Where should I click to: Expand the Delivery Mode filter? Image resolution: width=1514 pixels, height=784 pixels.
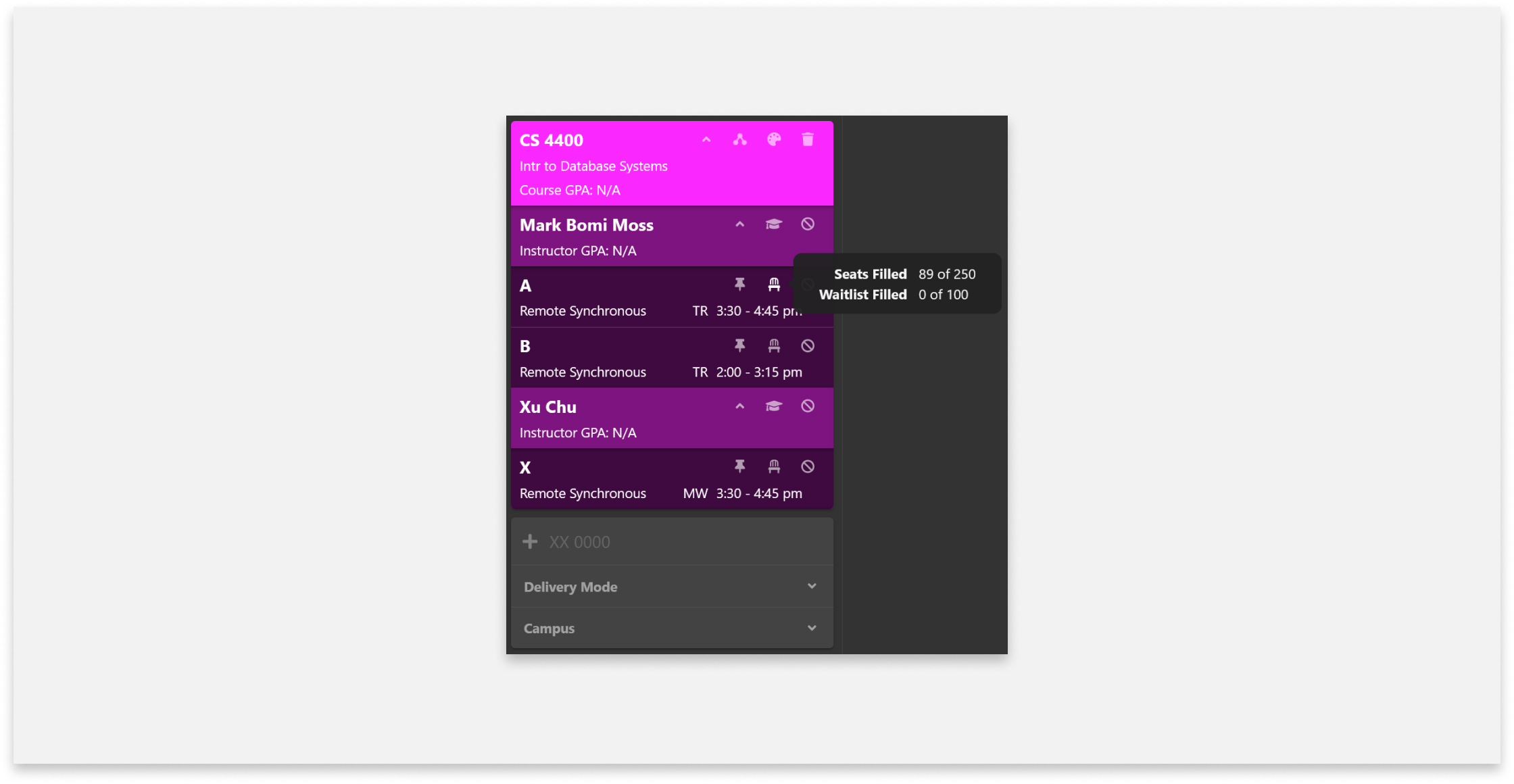click(x=672, y=587)
